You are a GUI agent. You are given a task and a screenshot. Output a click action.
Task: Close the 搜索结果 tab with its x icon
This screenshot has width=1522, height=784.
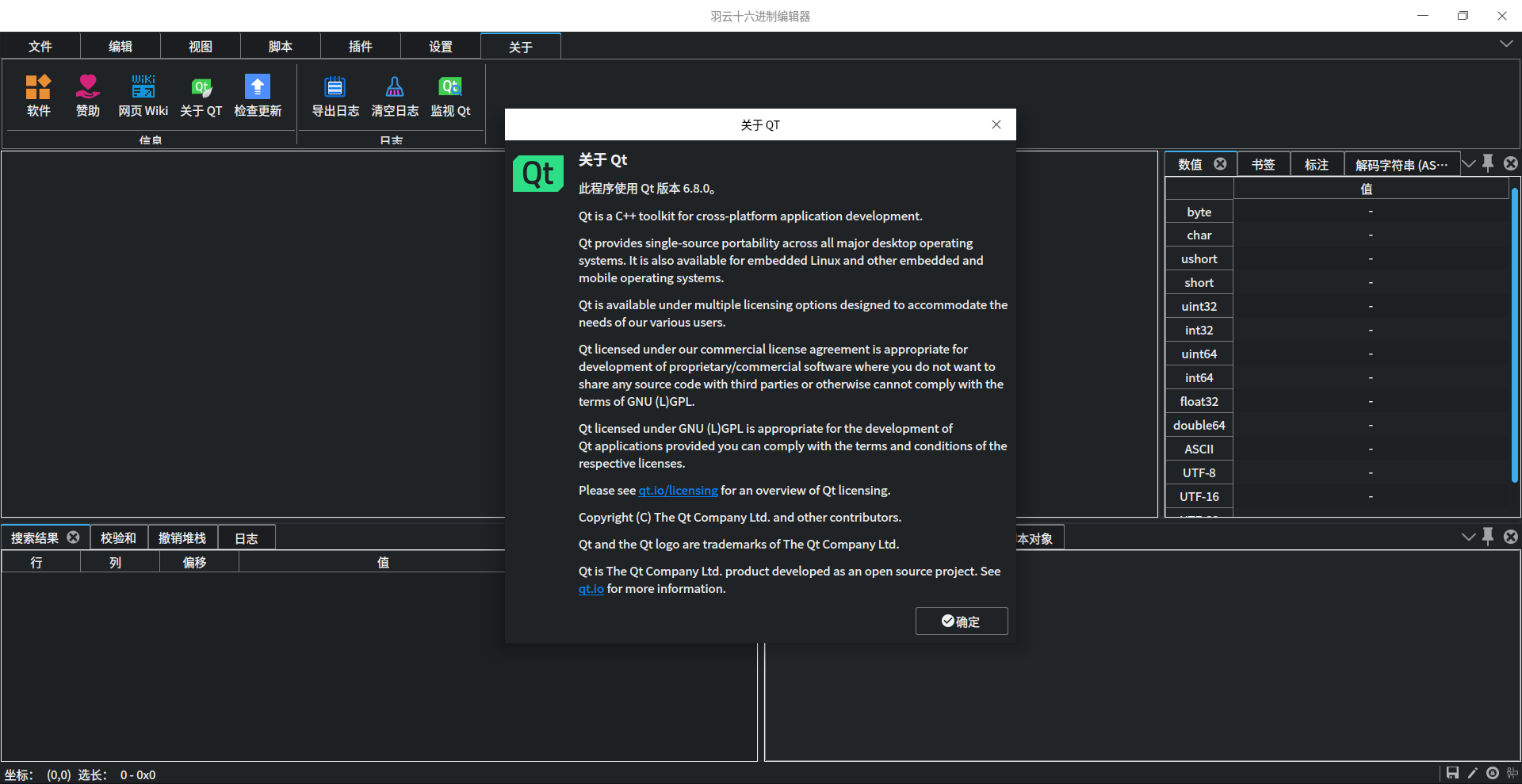[x=73, y=537]
